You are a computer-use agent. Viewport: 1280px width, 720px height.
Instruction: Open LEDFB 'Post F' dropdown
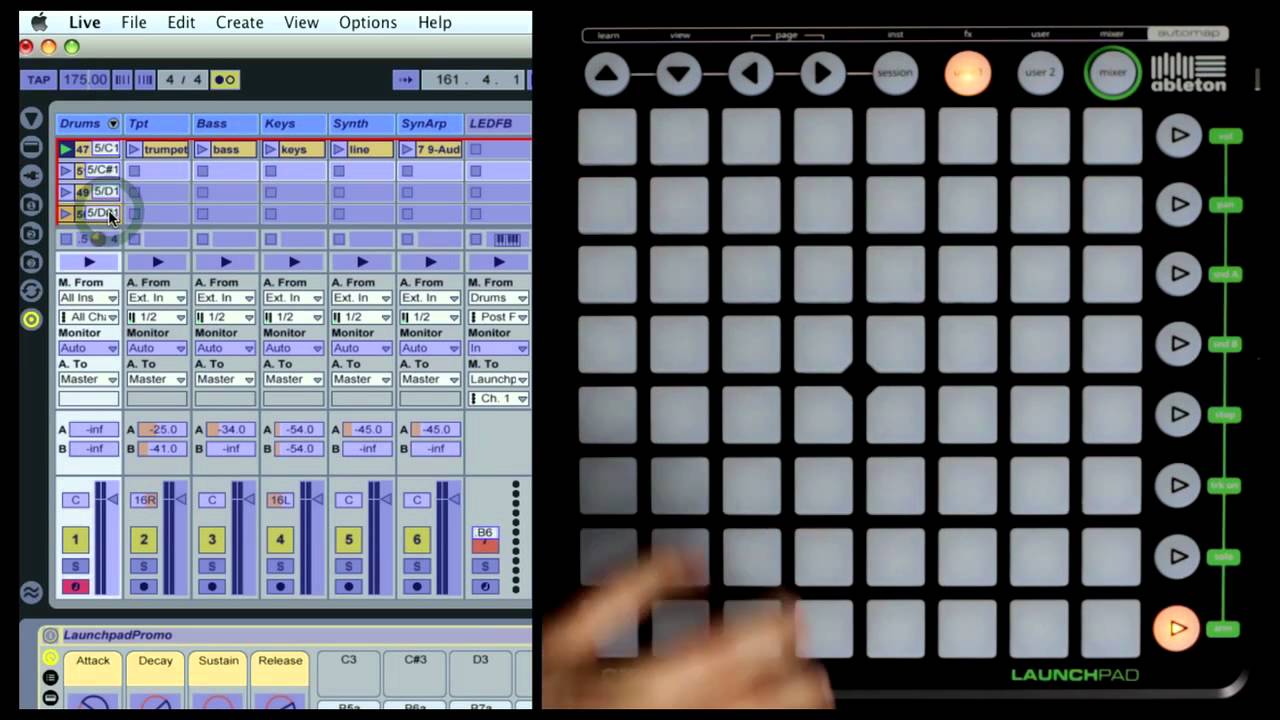[498, 317]
